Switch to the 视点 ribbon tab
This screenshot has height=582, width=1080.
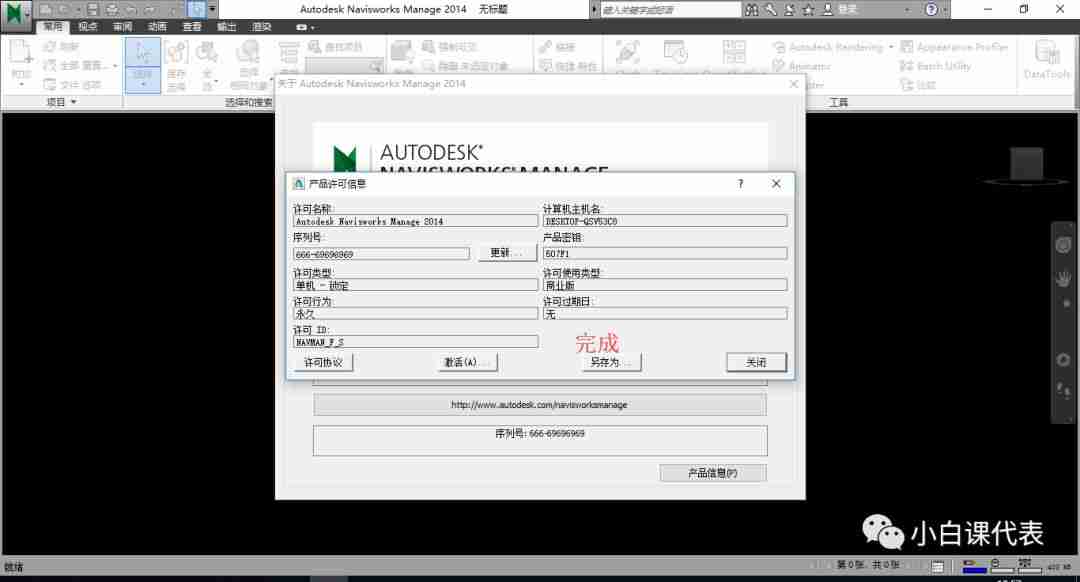pyautogui.click(x=86, y=27)
